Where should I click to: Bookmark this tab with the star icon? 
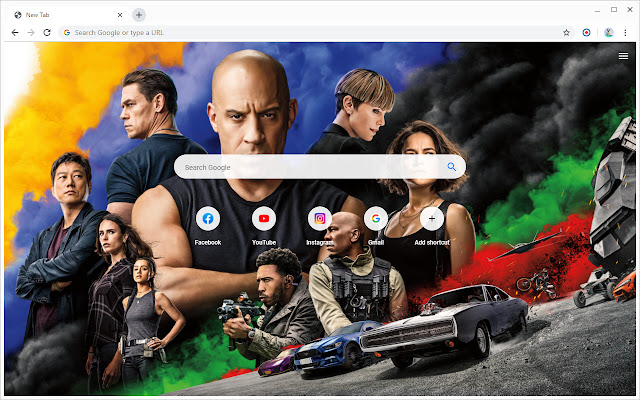566,33
